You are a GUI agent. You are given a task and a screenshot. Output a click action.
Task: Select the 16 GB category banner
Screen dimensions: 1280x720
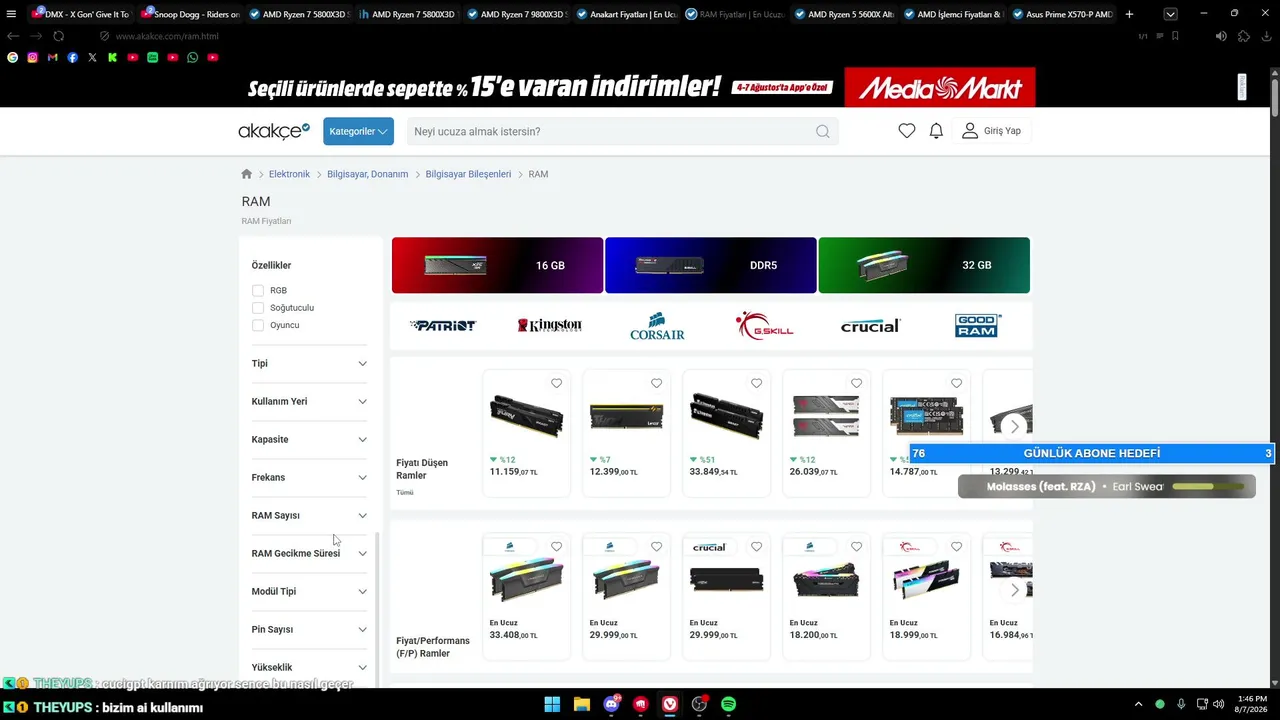[497, 265]
